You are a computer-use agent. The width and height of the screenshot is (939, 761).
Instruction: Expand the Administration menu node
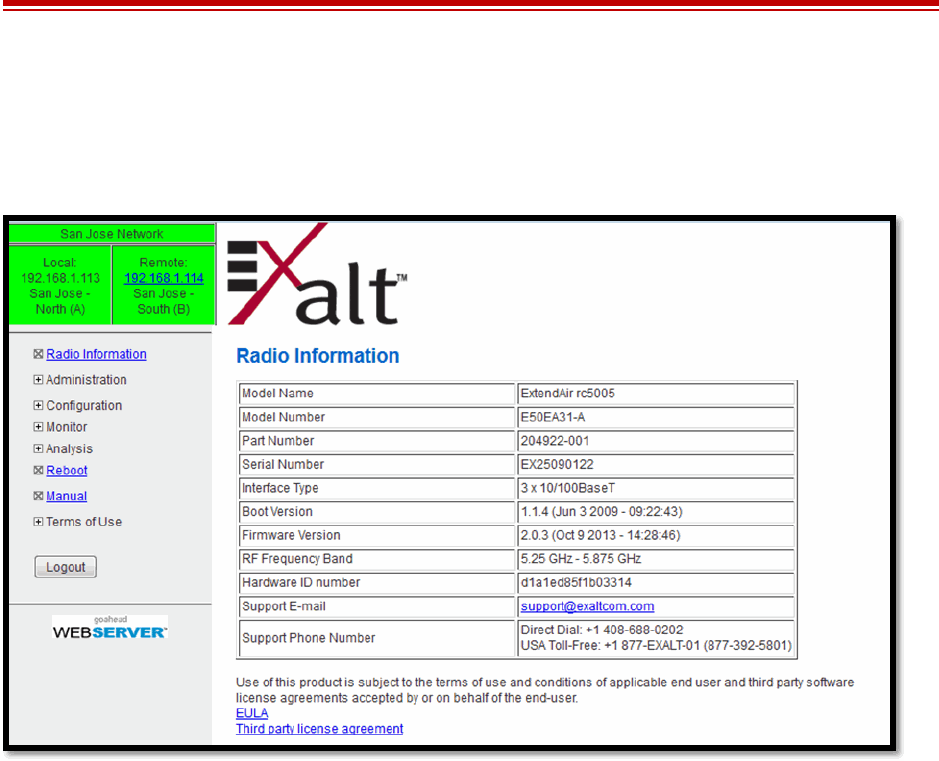38,380
